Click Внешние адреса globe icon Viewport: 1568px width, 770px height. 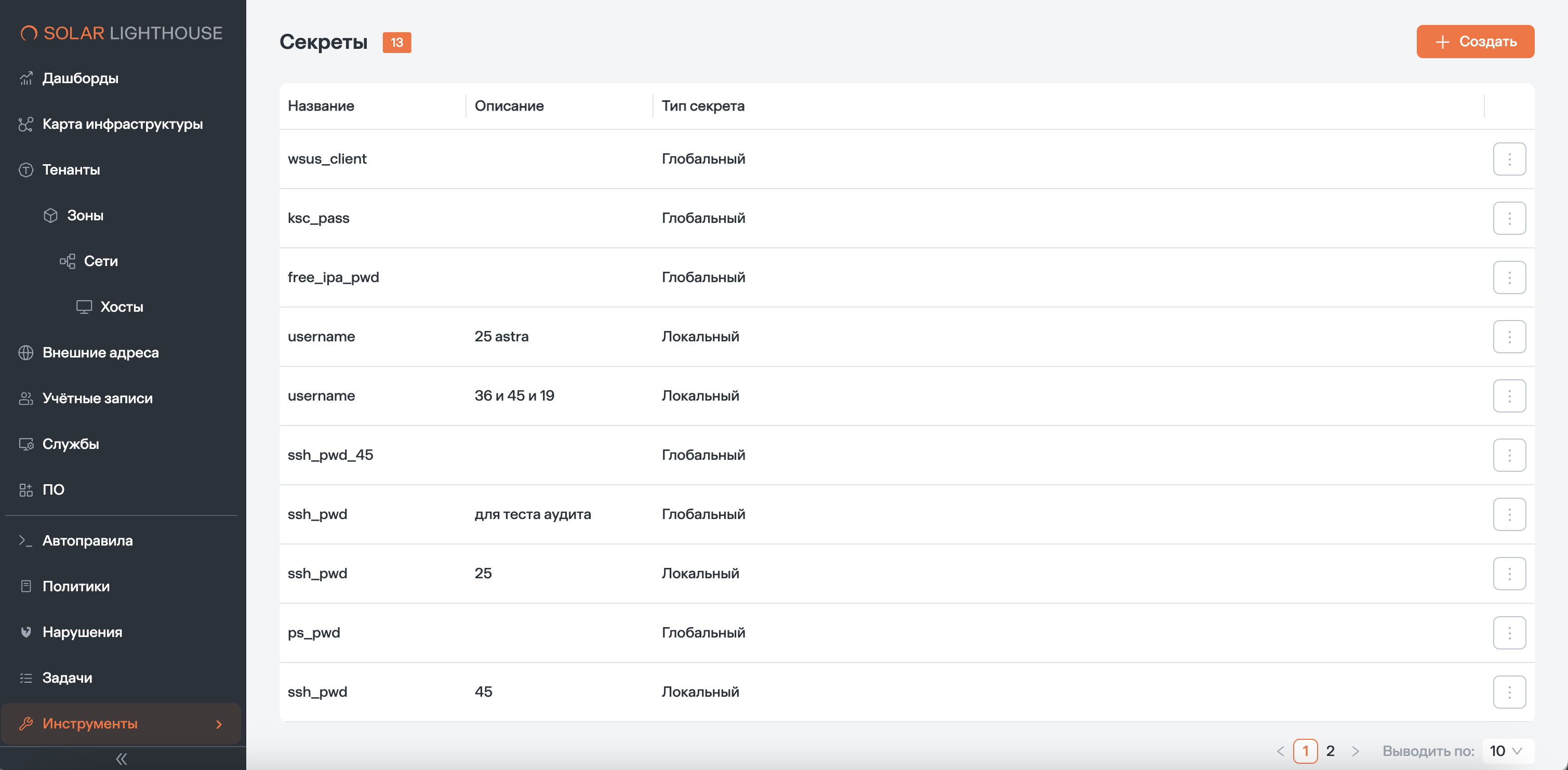tap(25, 352)
